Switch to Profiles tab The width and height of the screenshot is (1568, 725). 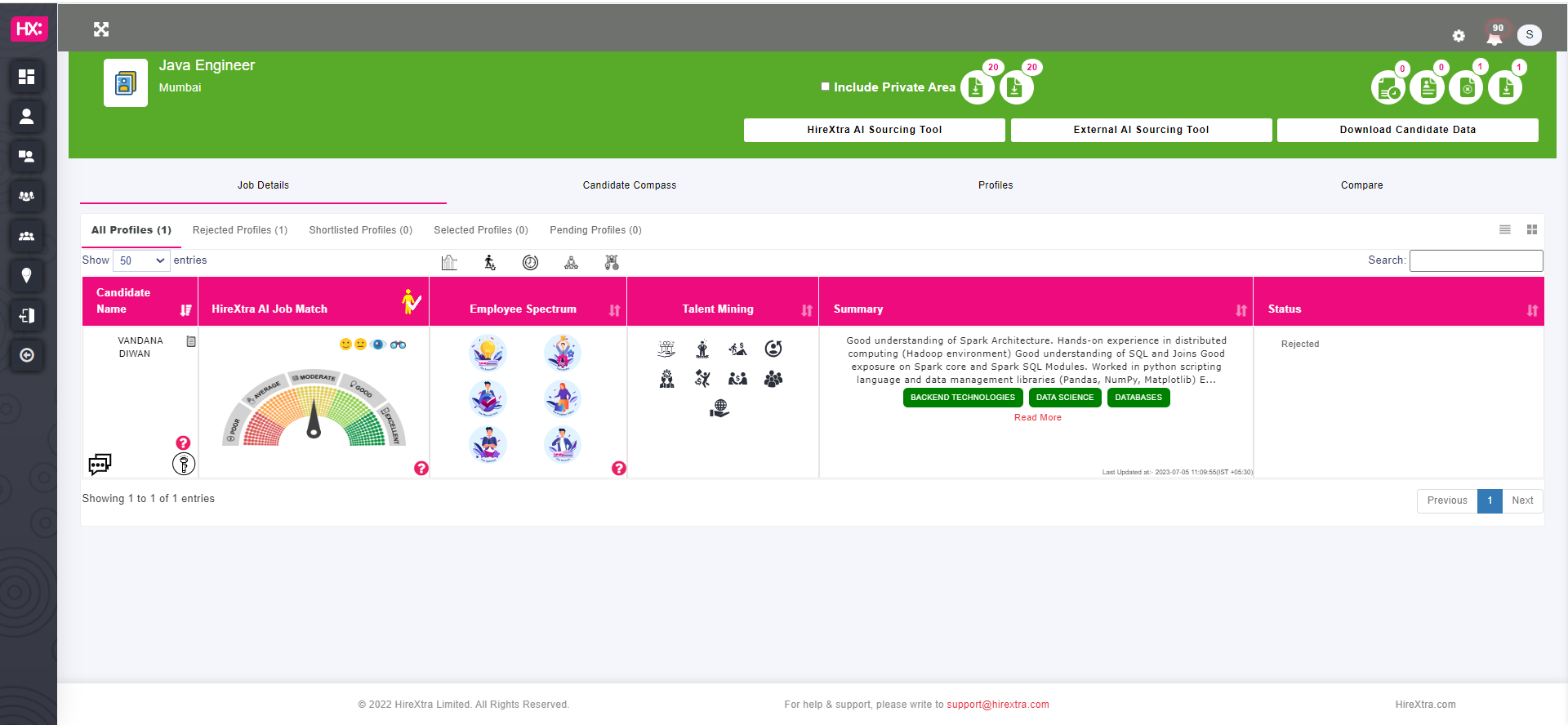[996, 185]
